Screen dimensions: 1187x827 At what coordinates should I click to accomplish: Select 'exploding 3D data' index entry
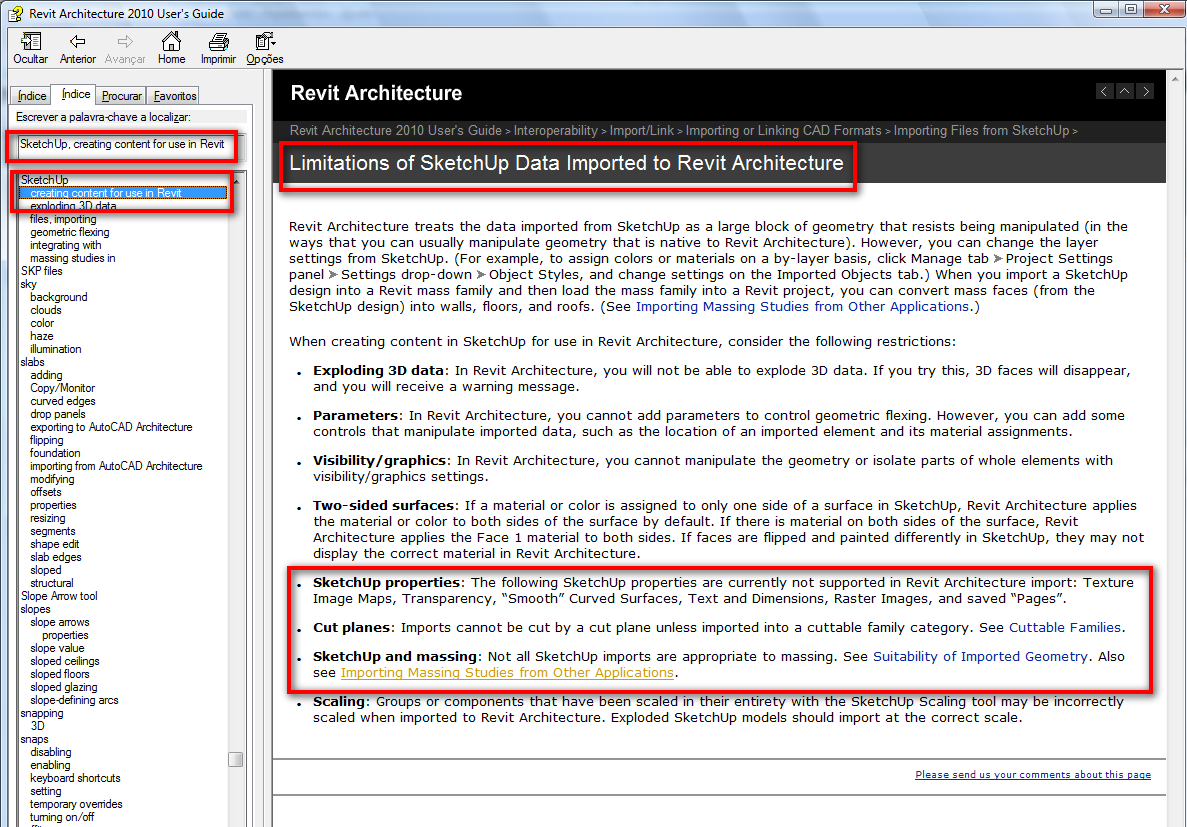73,206
